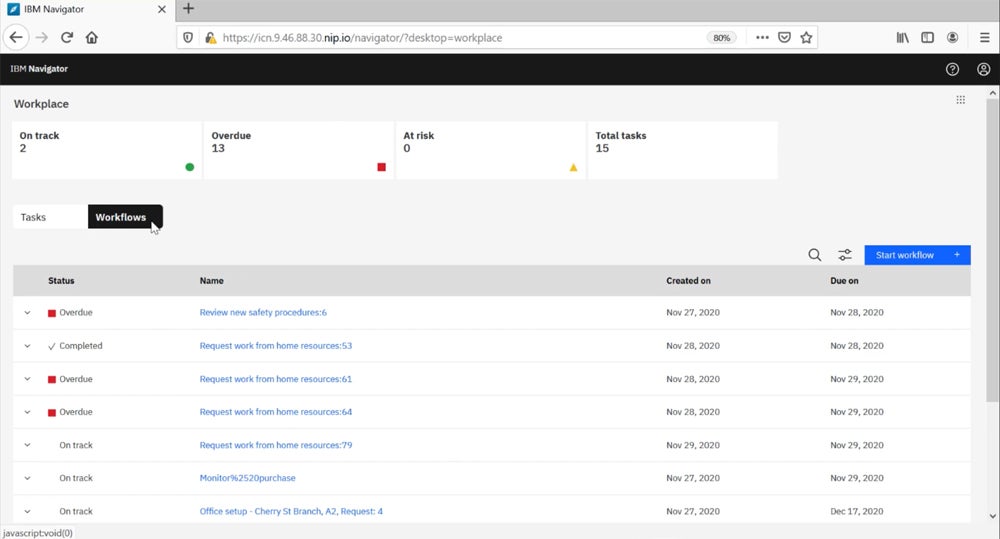Expand the Review new safety procedures:6 row

tap(28, 313)
